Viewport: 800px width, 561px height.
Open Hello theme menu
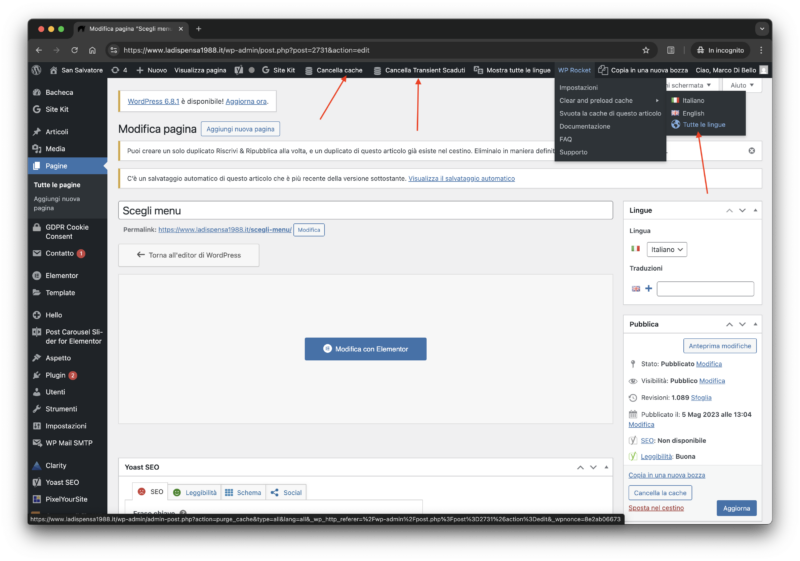[54, 315]
